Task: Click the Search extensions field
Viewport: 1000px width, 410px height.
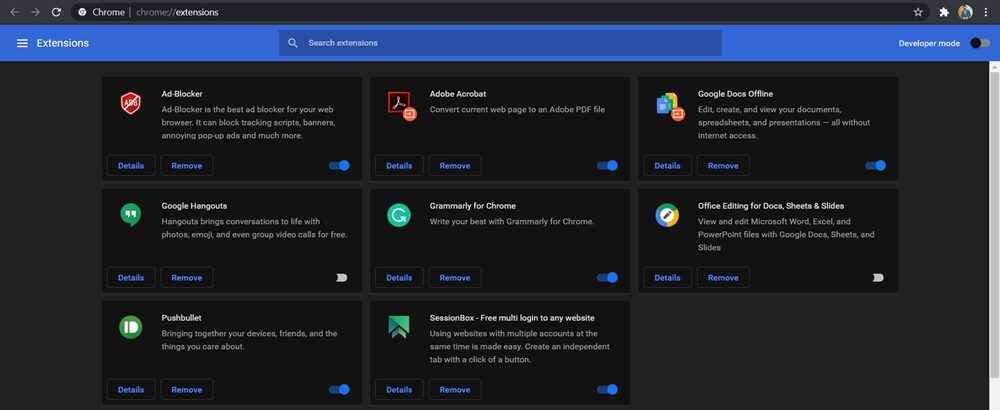Action: tap(500, 43)
